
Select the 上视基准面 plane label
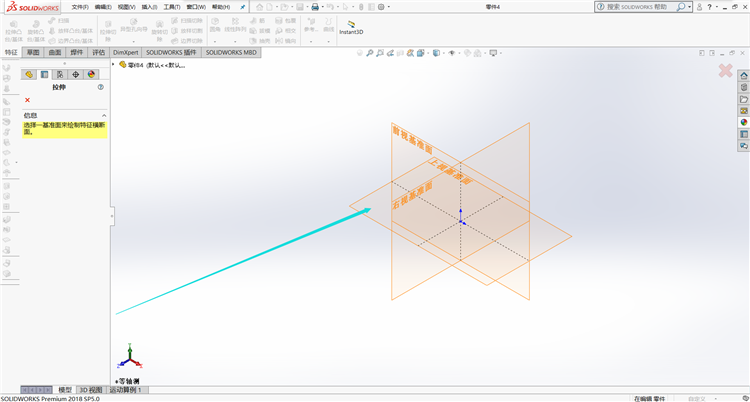450,171
